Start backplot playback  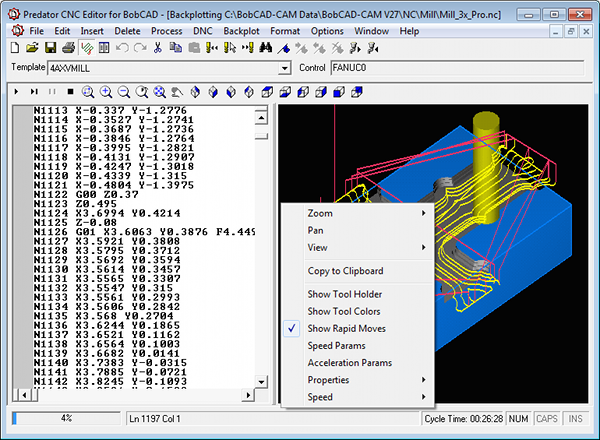click(16, 92)
